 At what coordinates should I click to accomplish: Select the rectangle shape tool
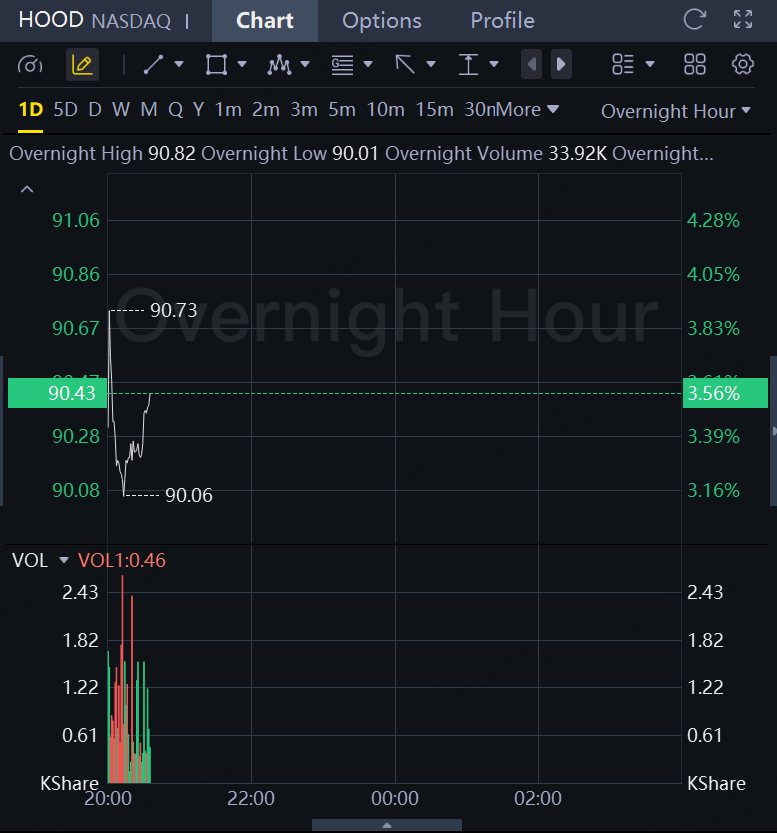[216, 65]
